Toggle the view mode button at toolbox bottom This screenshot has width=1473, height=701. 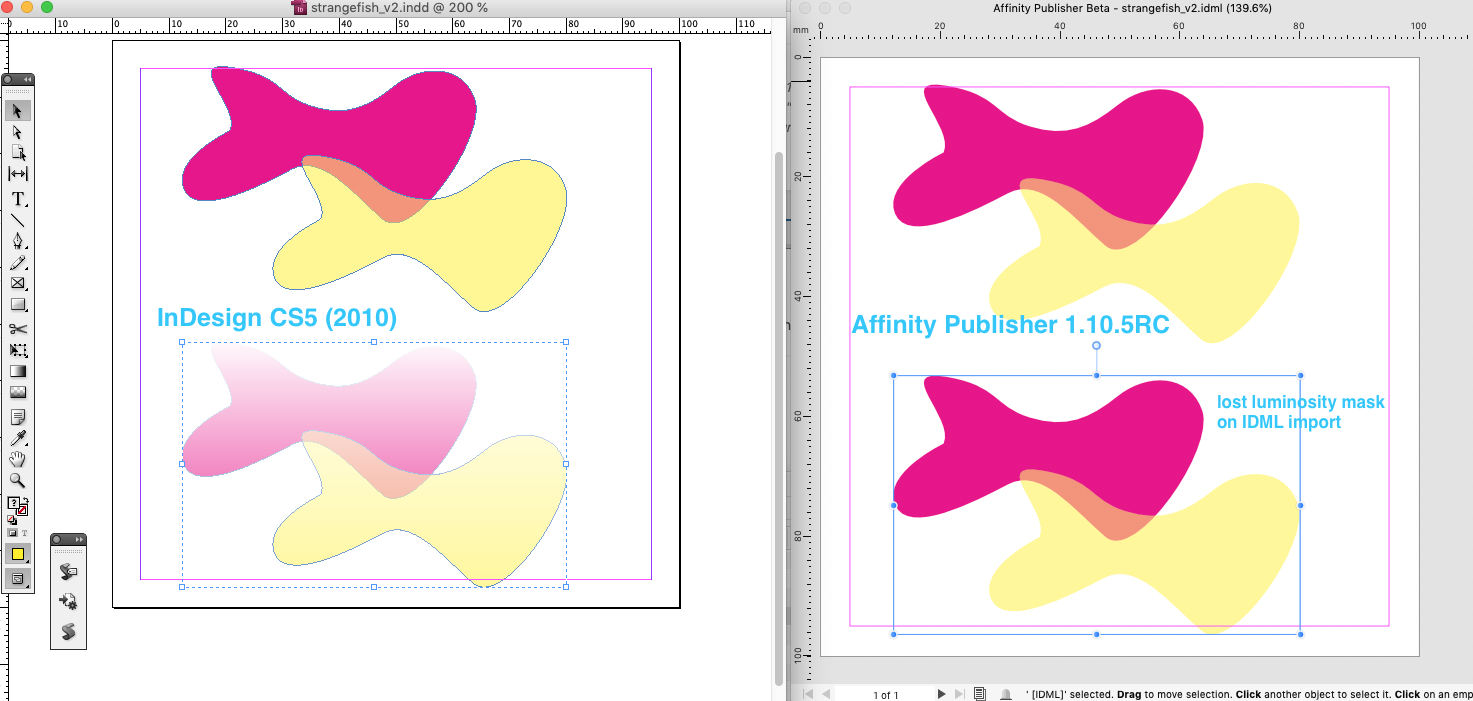[x=18, y=578]
